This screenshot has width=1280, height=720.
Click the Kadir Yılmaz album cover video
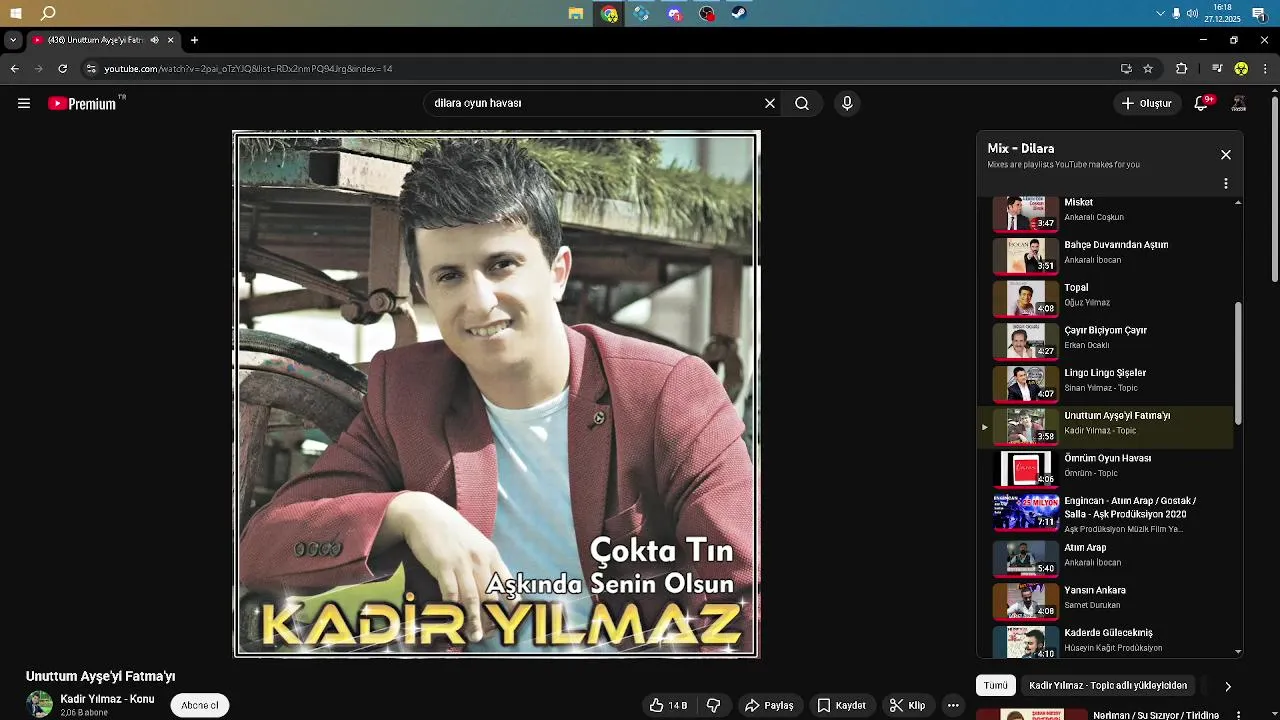496,394
